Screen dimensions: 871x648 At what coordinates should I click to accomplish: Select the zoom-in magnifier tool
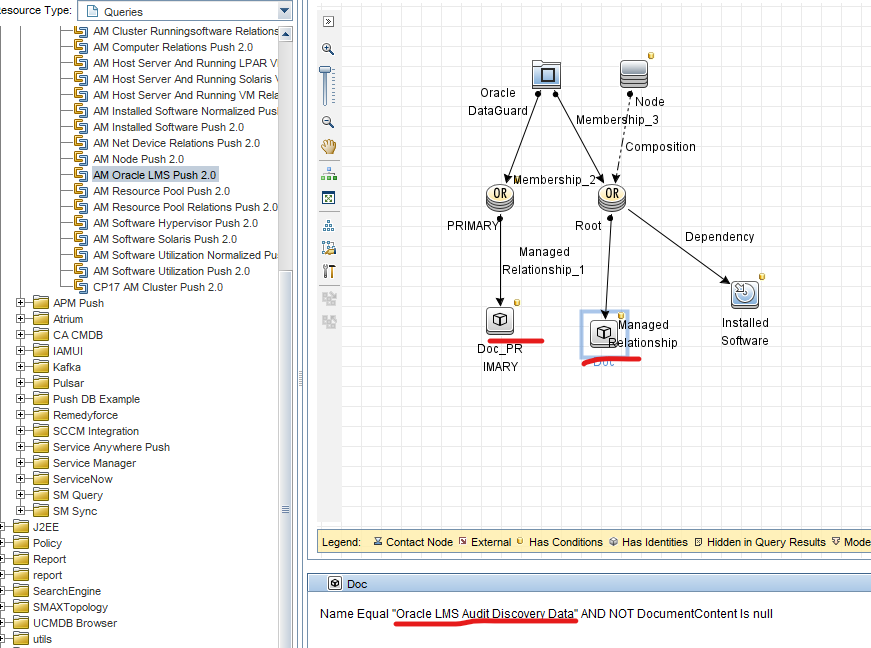tap(329, 48)
